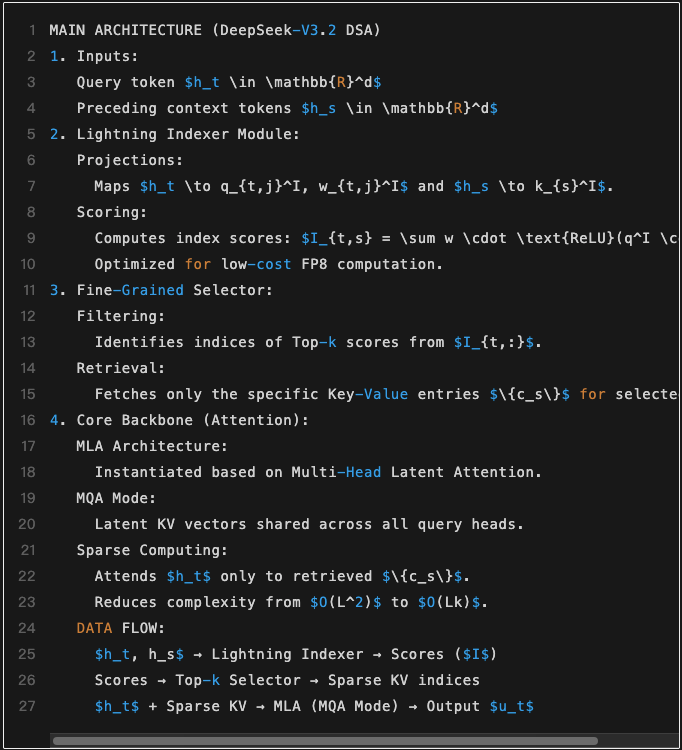Click the "Fine-Grained Selector:" heading

[x=174, y=290]
